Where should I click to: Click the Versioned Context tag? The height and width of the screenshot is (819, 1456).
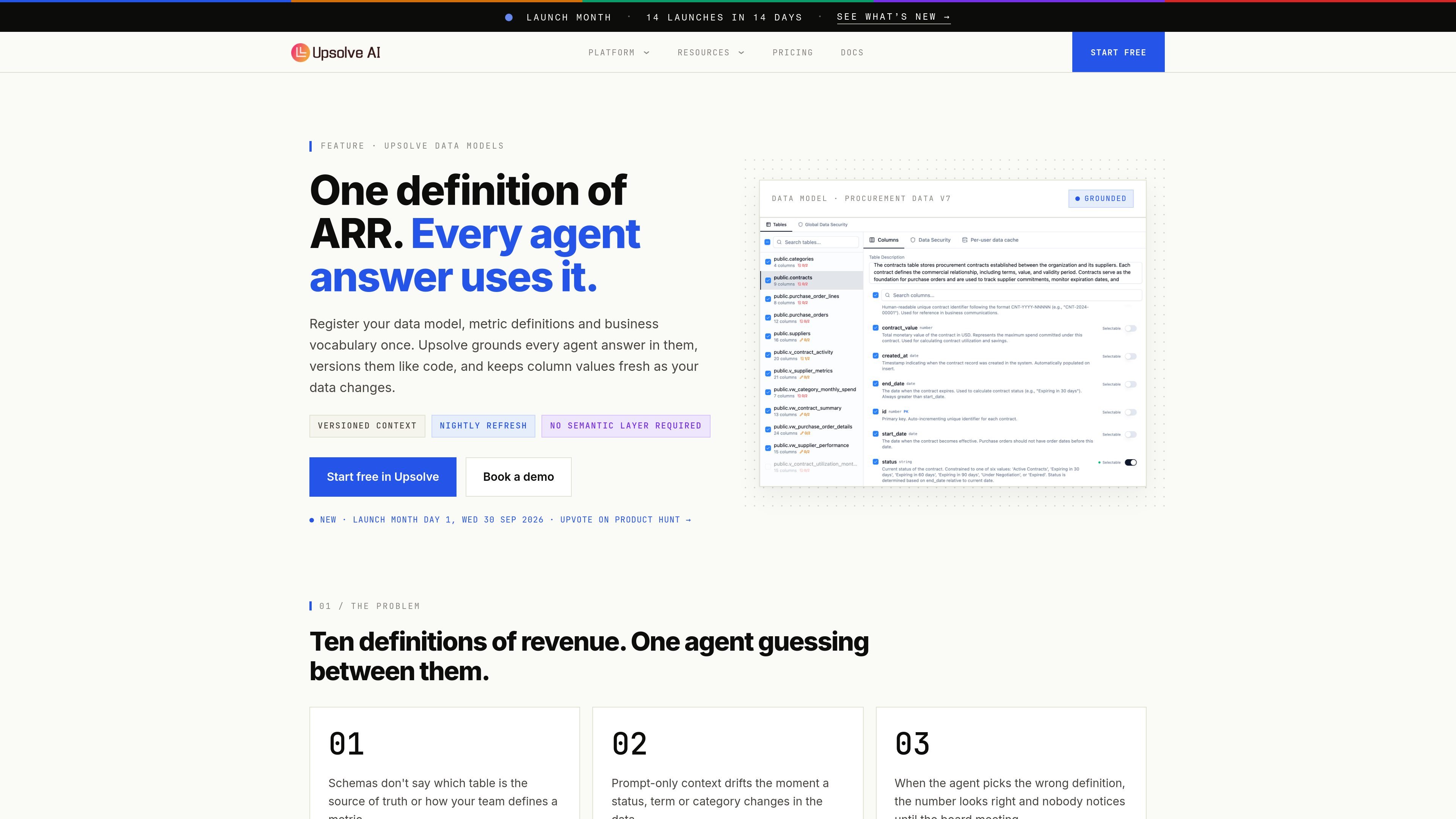367,425
